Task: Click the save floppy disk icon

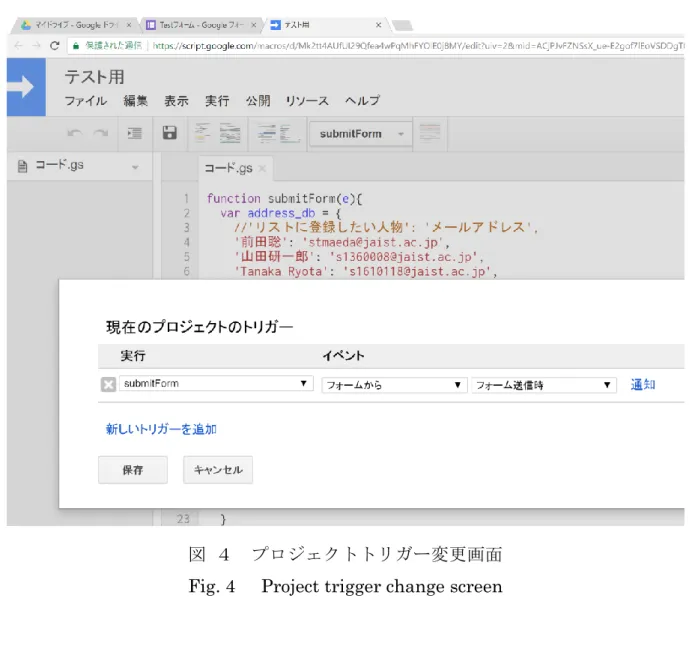Action: [x=169, y=133]
